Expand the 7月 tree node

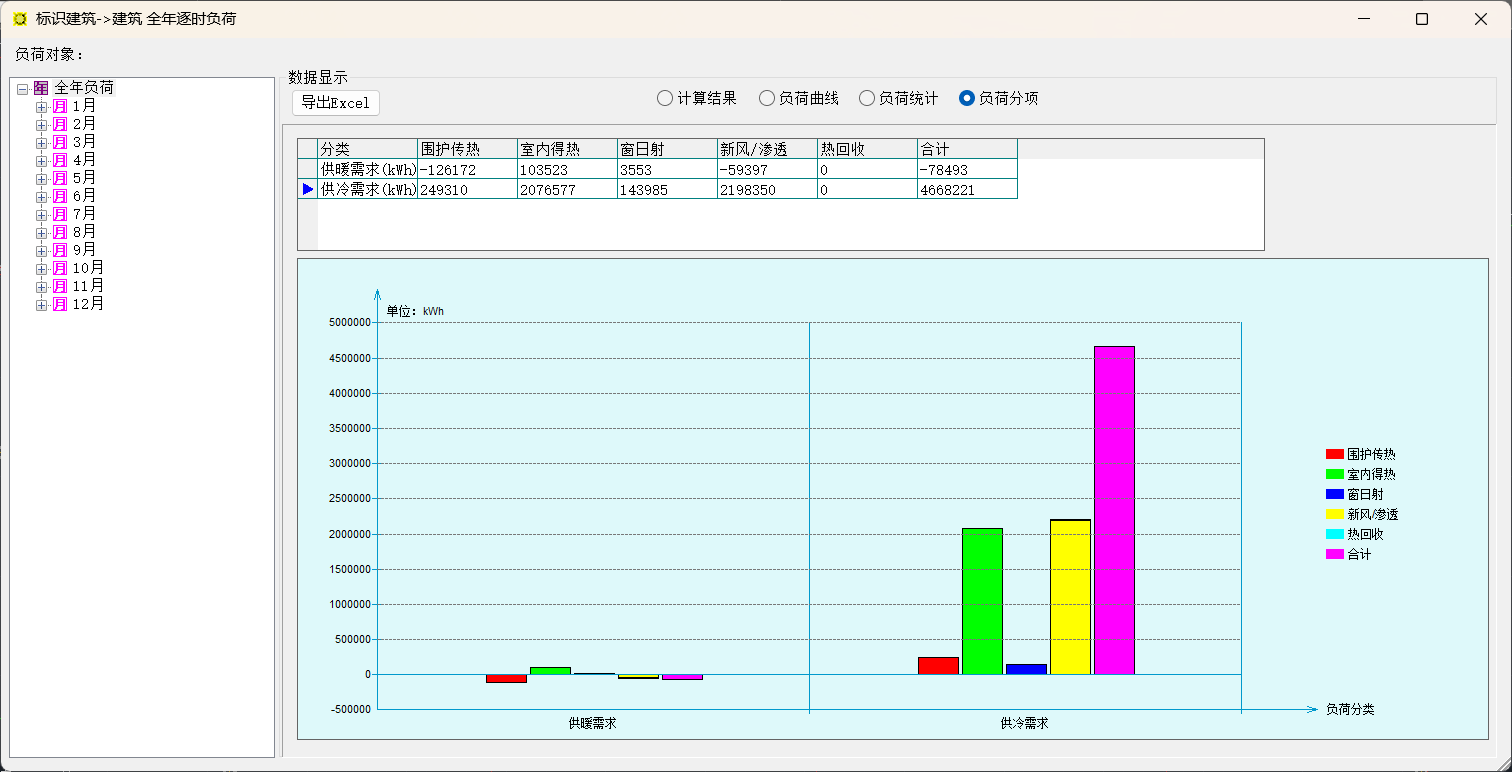41,215
